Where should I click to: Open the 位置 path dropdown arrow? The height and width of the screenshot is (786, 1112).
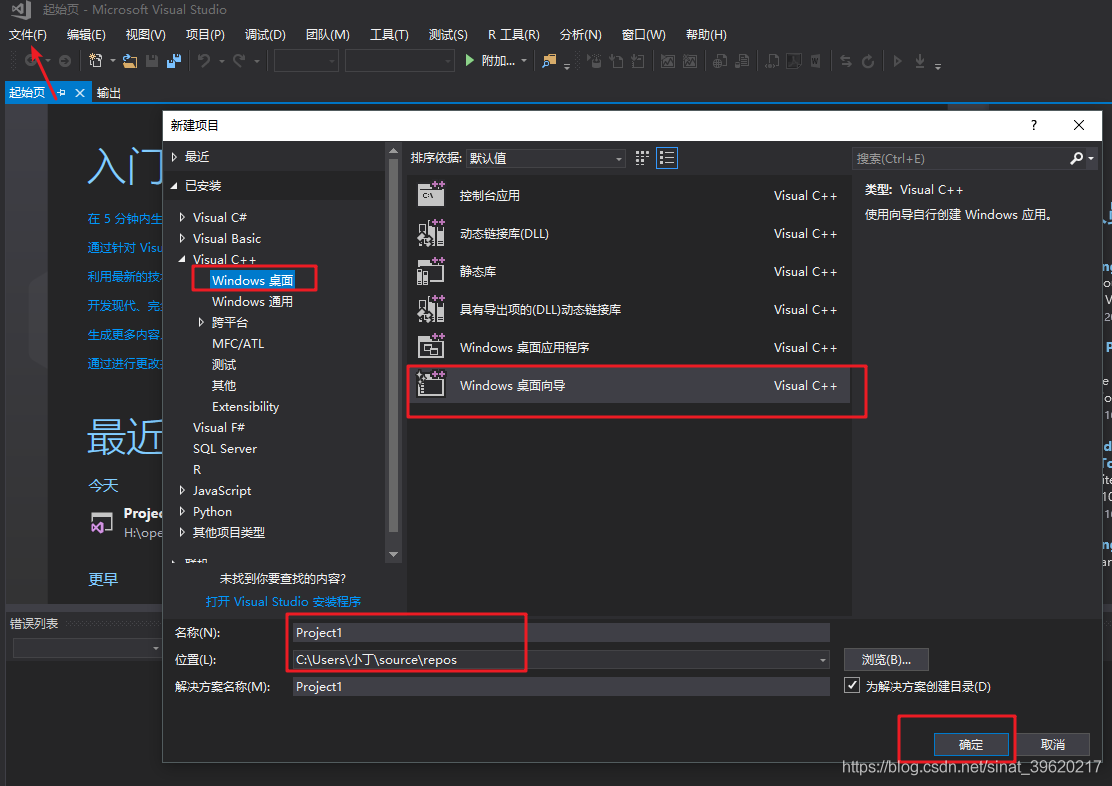tap(822, 660)
